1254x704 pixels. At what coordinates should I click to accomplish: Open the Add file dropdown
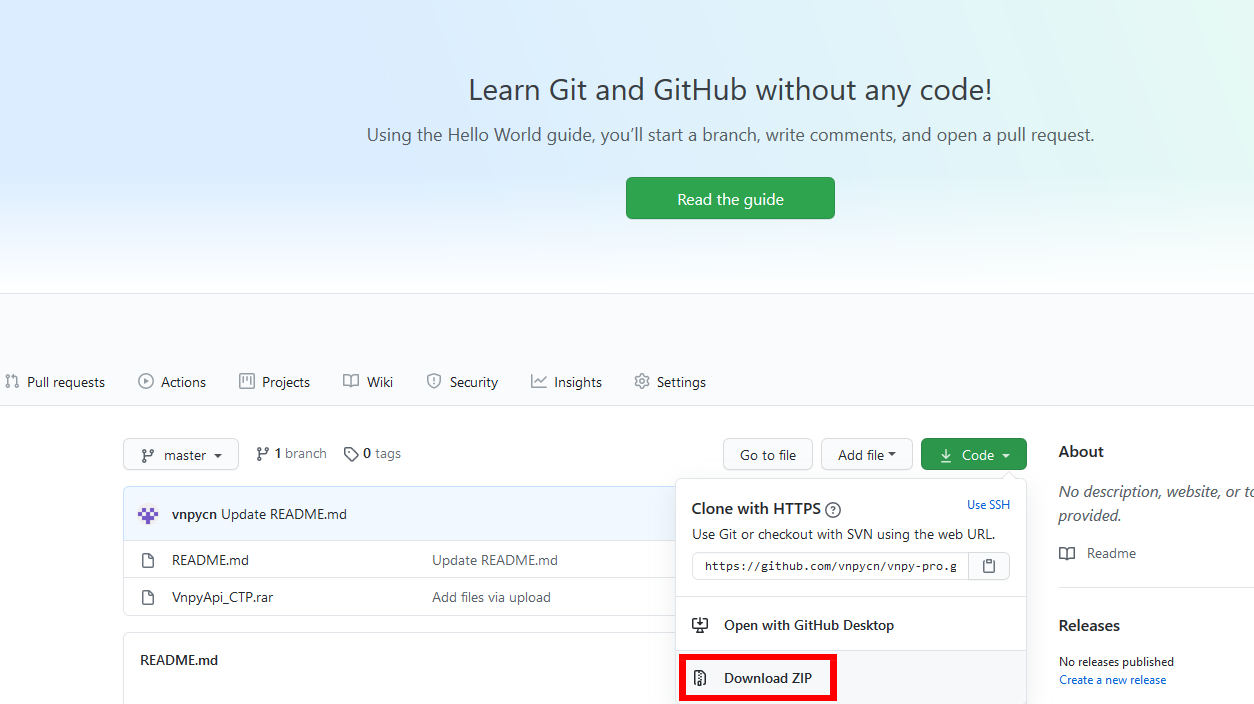(x=866, y=454)
